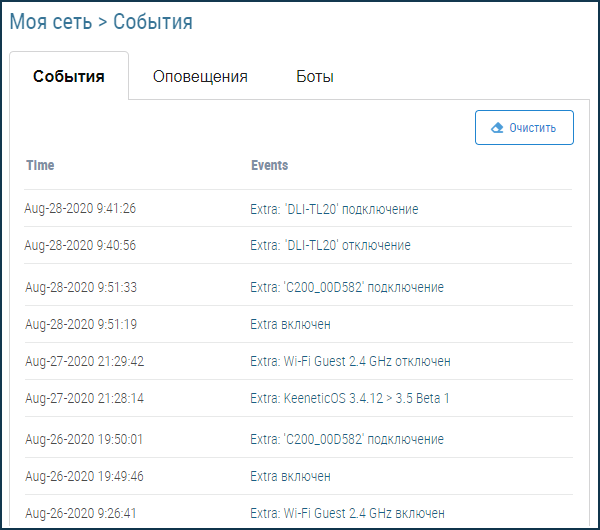Select the 'DLI-TL20' отключение event row

coord(330,245)
